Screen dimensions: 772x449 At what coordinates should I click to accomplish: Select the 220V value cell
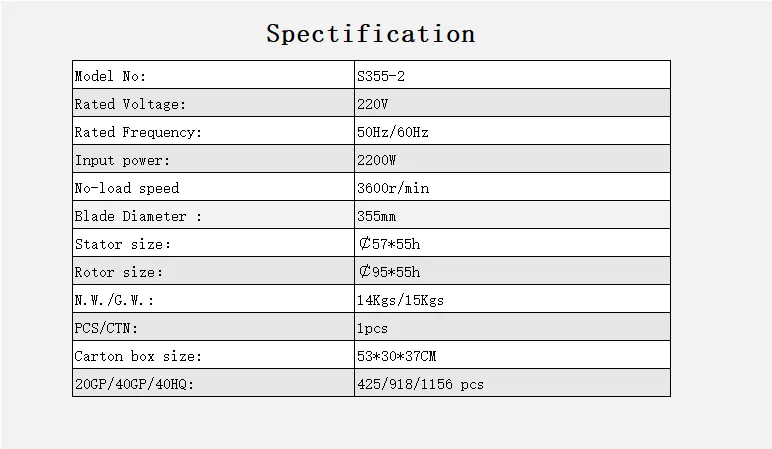pyautogui.click(x=373, y=104)
